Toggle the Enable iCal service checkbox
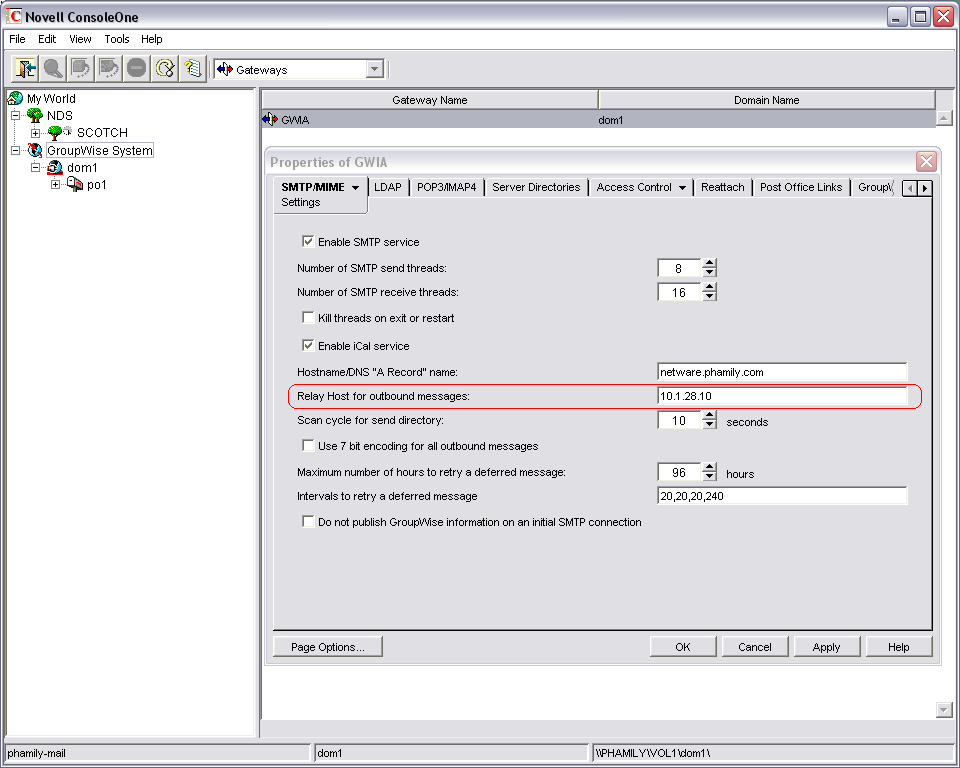The width and height of the screenshot is (960, 768). [x=308, y=345]
